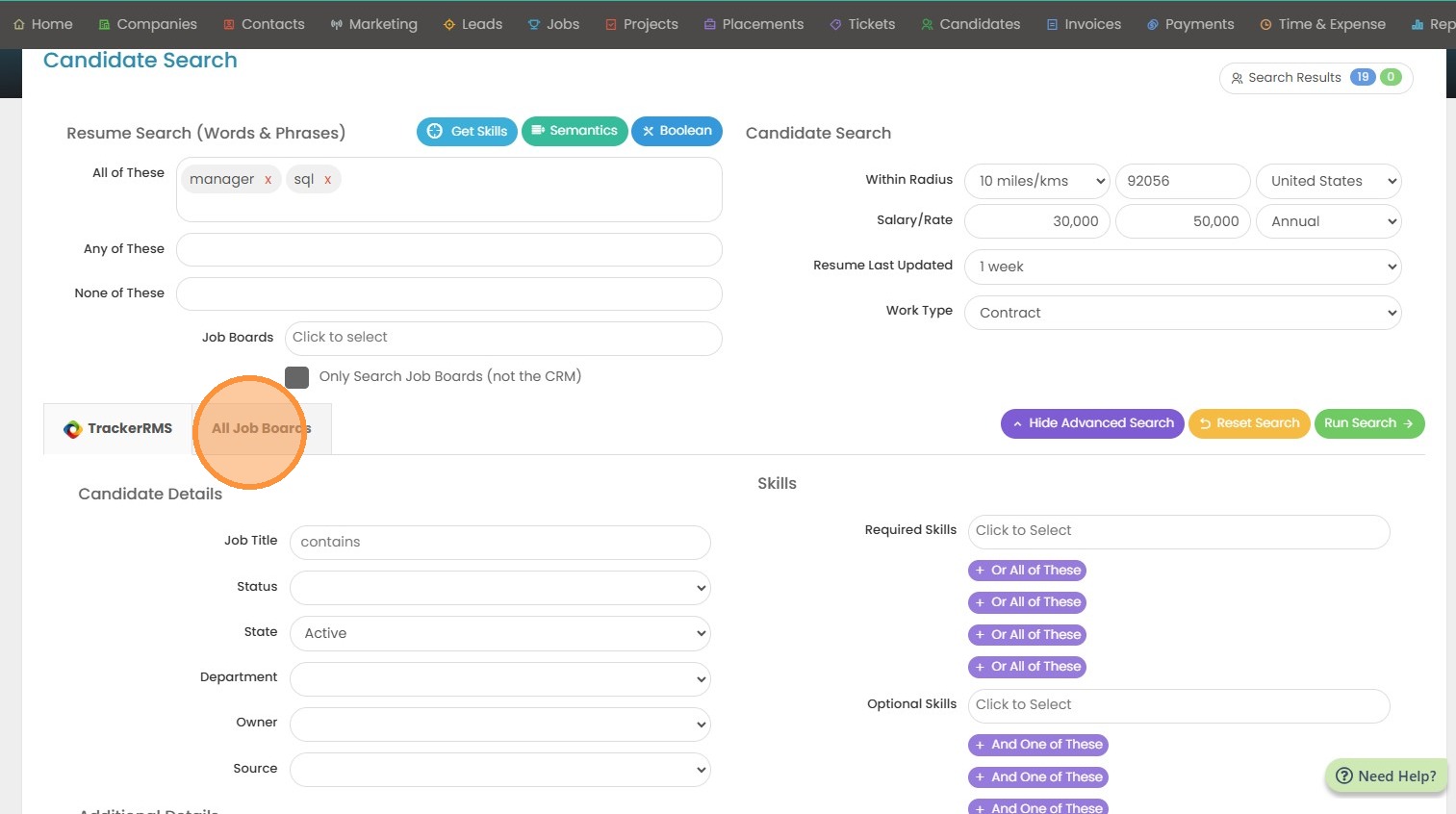Screen dimensions: 1456x814
Task: Click the Reset Search button
Action: point(1248,423)
